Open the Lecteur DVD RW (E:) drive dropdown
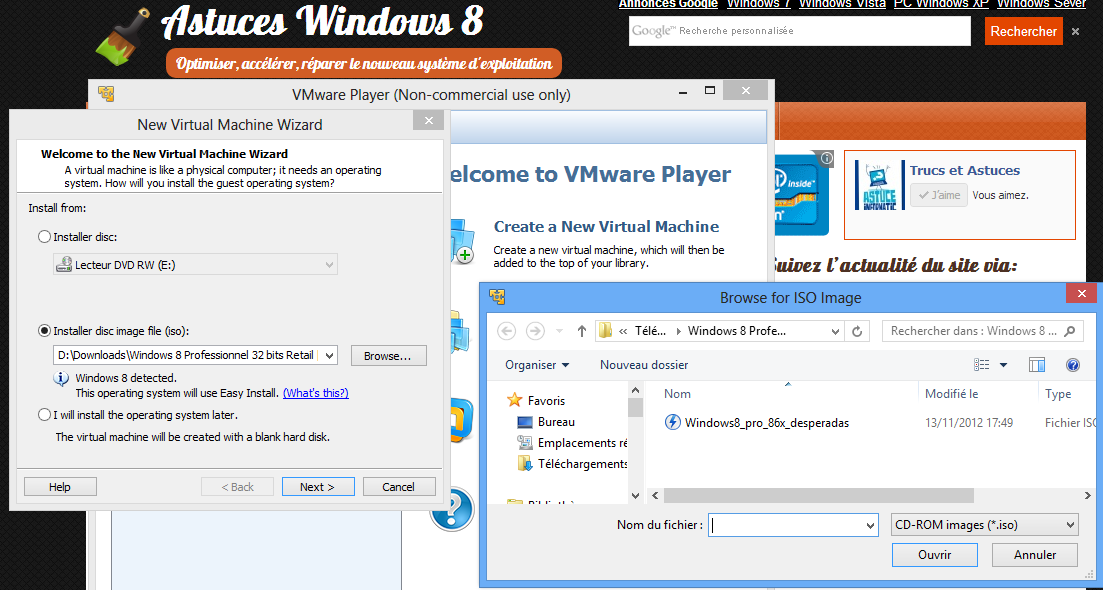Image resolution: width=1103 pixels, height=590 pixels. (196, 264)
